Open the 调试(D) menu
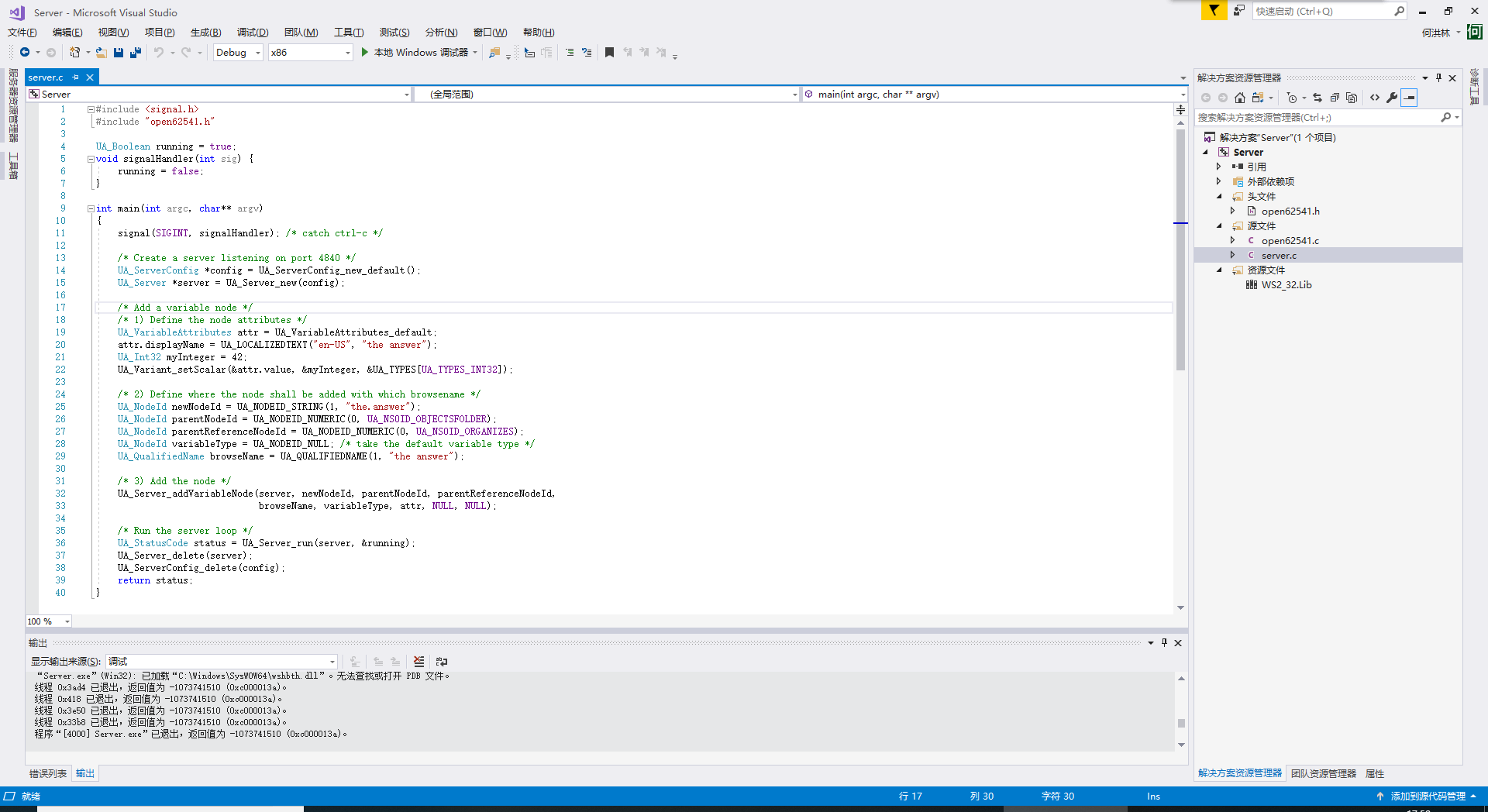Screen dimensions: 1488x812 click(x=253, y=32)
